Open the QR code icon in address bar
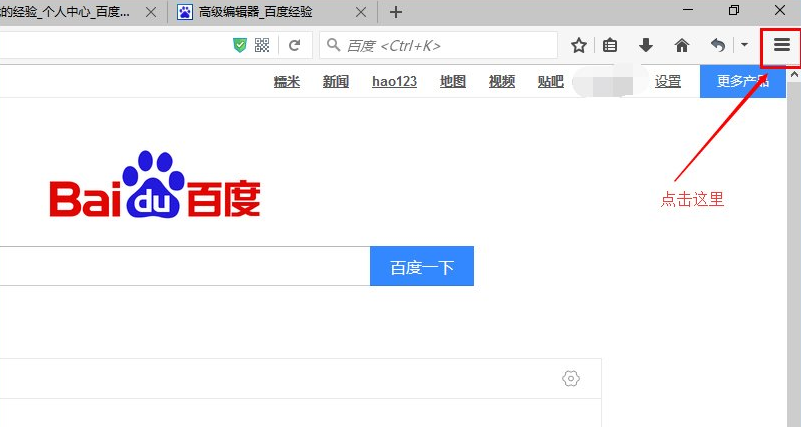 pos(262,46)
